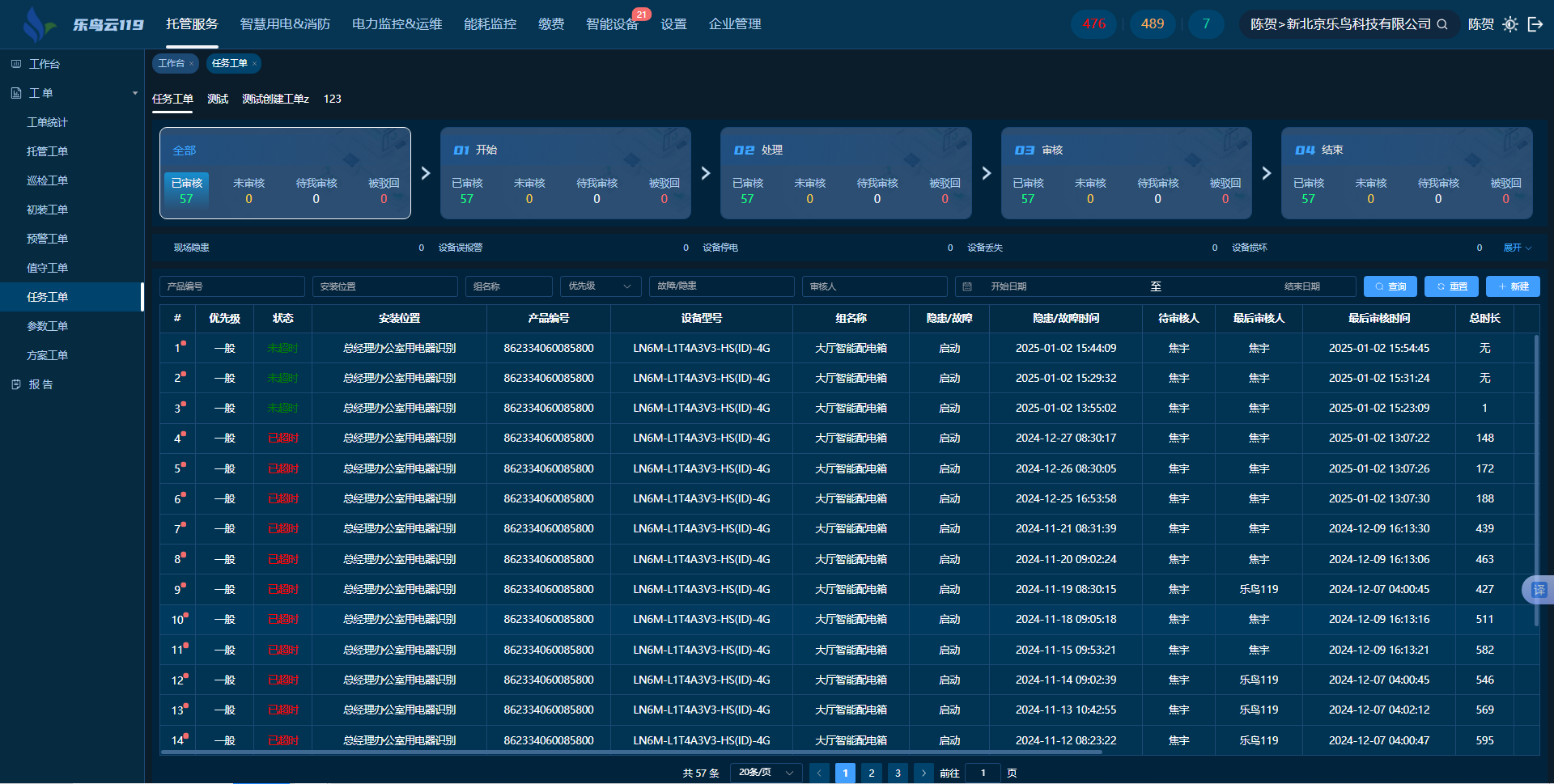Toggle the light/dark theme sun icon

(1509, 24)
